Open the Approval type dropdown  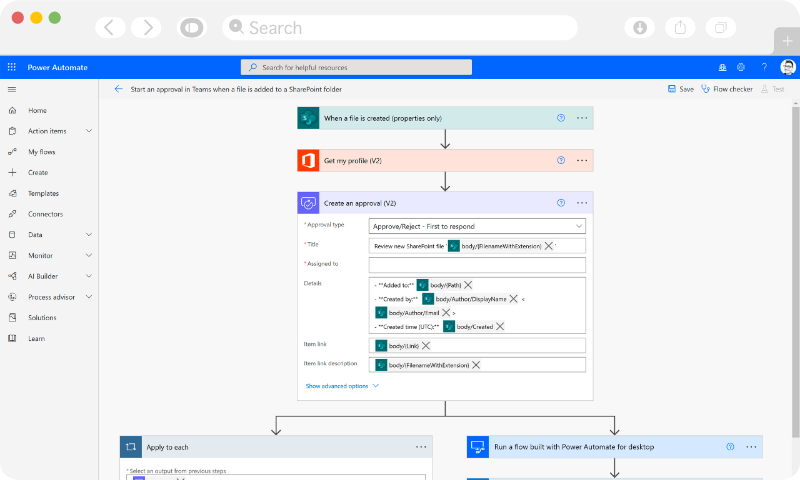tap(477, 226)
